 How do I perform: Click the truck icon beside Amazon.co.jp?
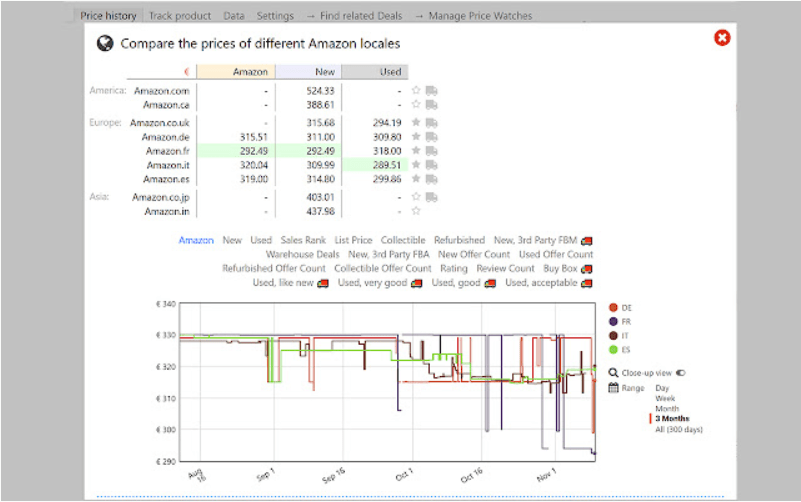432,197
